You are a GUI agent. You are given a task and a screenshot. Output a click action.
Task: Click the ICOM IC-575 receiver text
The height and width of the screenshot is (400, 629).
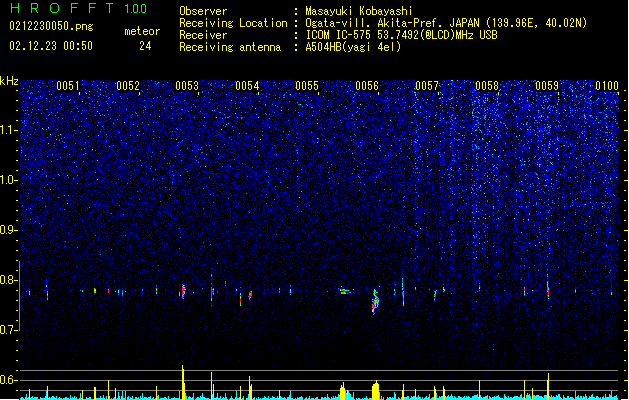point(402,35)
